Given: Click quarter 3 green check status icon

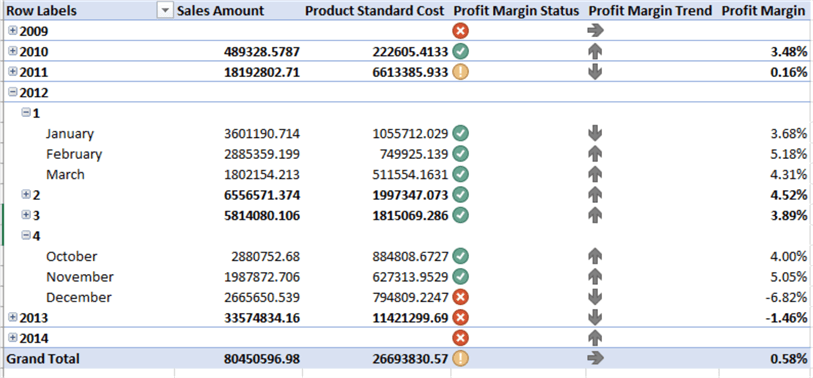Looking at the screenshot, I should pyautogui.click(x=460, y=215).
